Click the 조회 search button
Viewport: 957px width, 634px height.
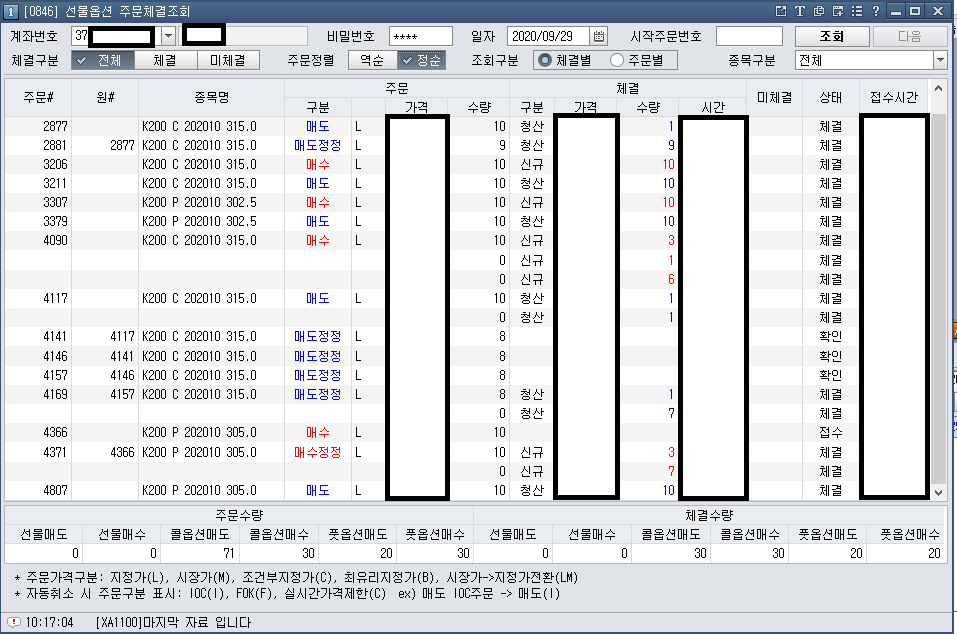point(830,36)
